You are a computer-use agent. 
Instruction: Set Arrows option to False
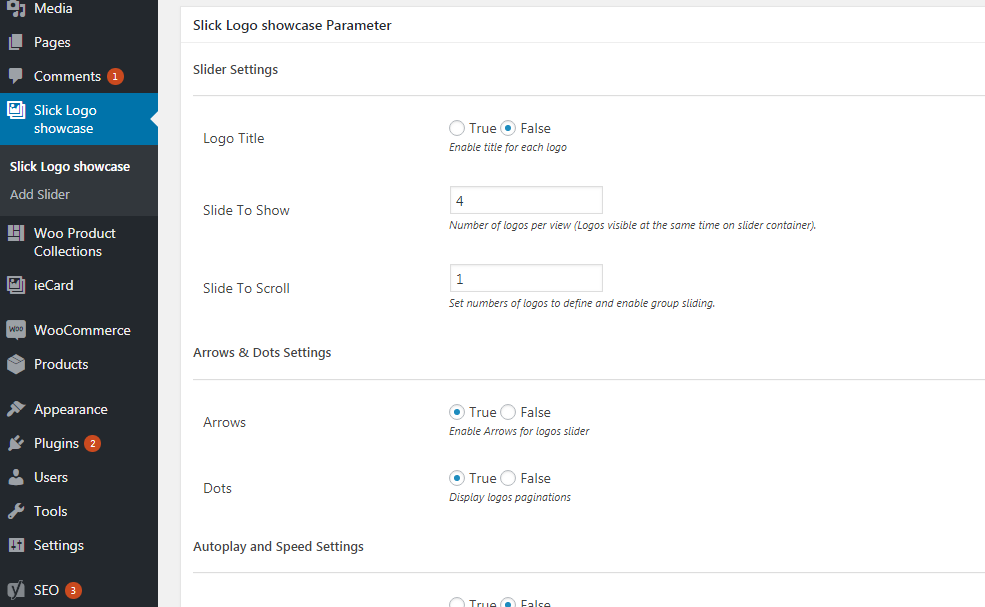(x=508, y=412)
